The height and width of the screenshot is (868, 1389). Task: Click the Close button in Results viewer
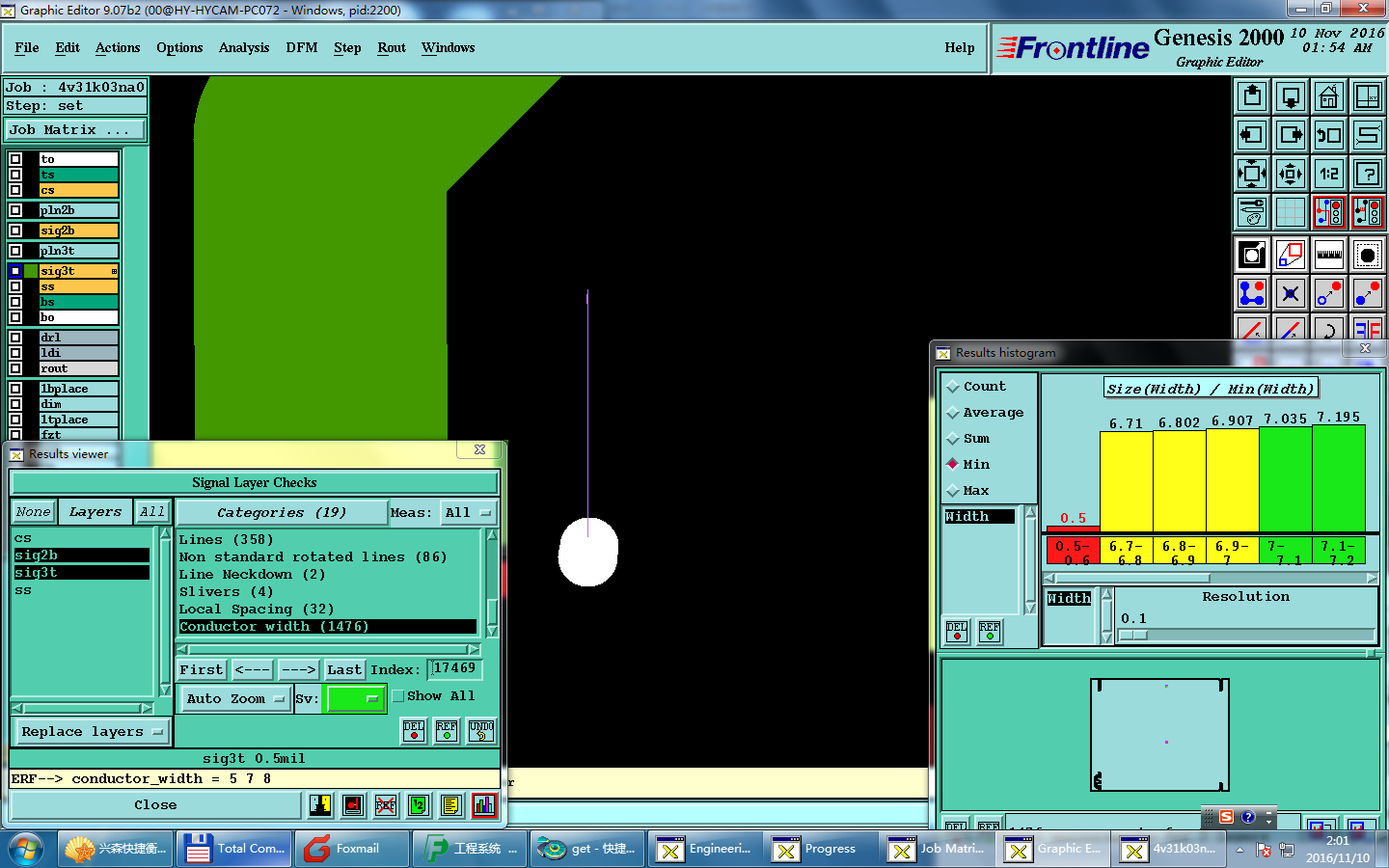(x=155, y=805)
